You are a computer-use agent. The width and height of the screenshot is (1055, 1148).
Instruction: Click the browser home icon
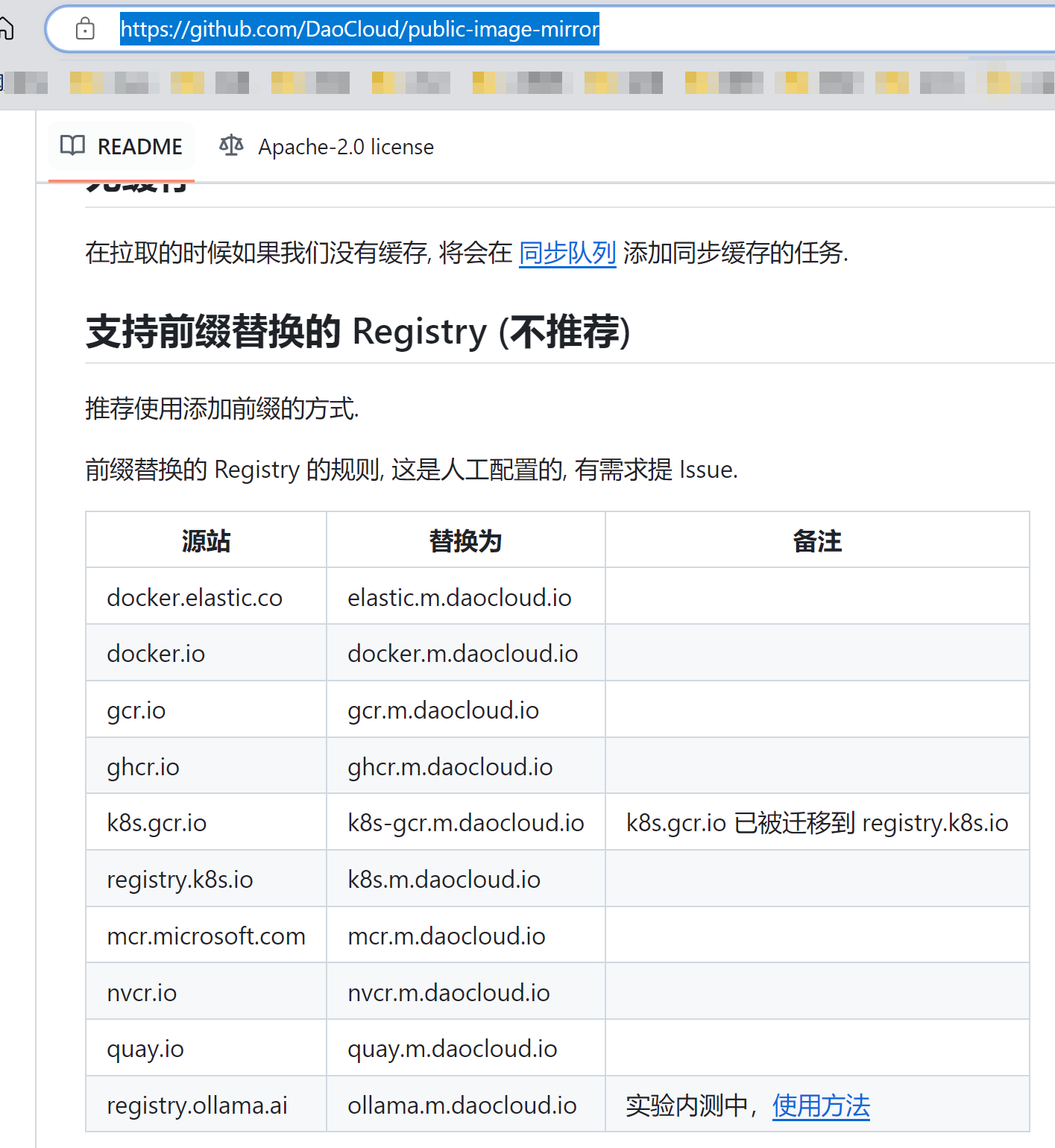(x=6, y=29)
